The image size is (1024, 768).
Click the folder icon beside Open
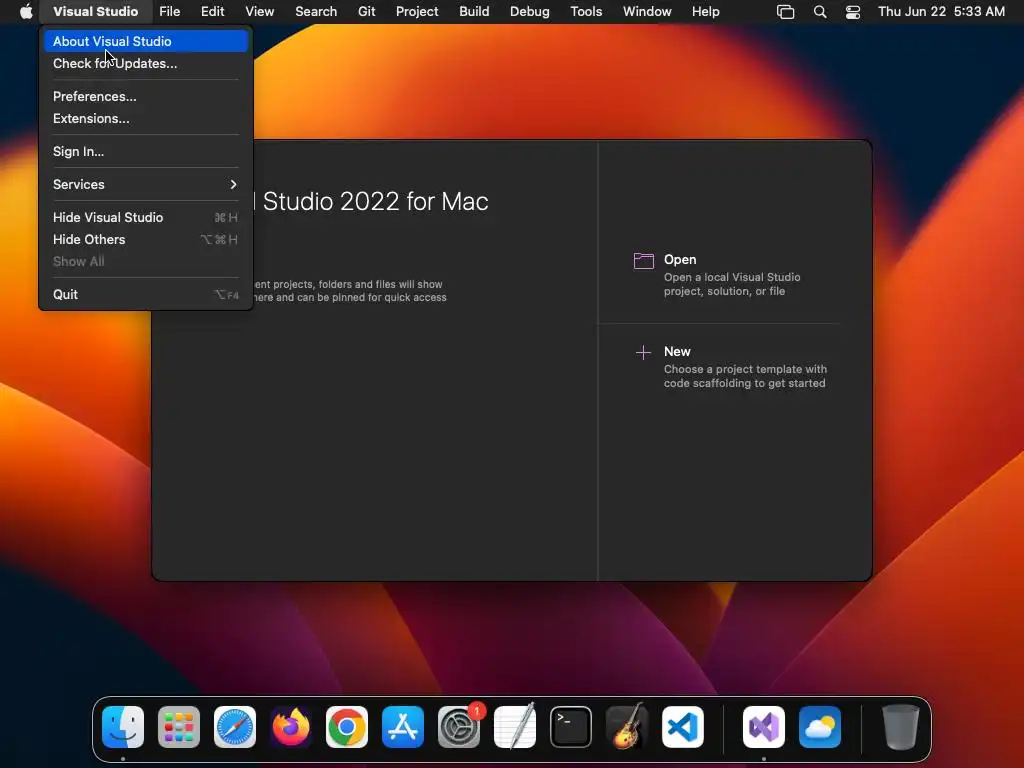coord(644,261)
